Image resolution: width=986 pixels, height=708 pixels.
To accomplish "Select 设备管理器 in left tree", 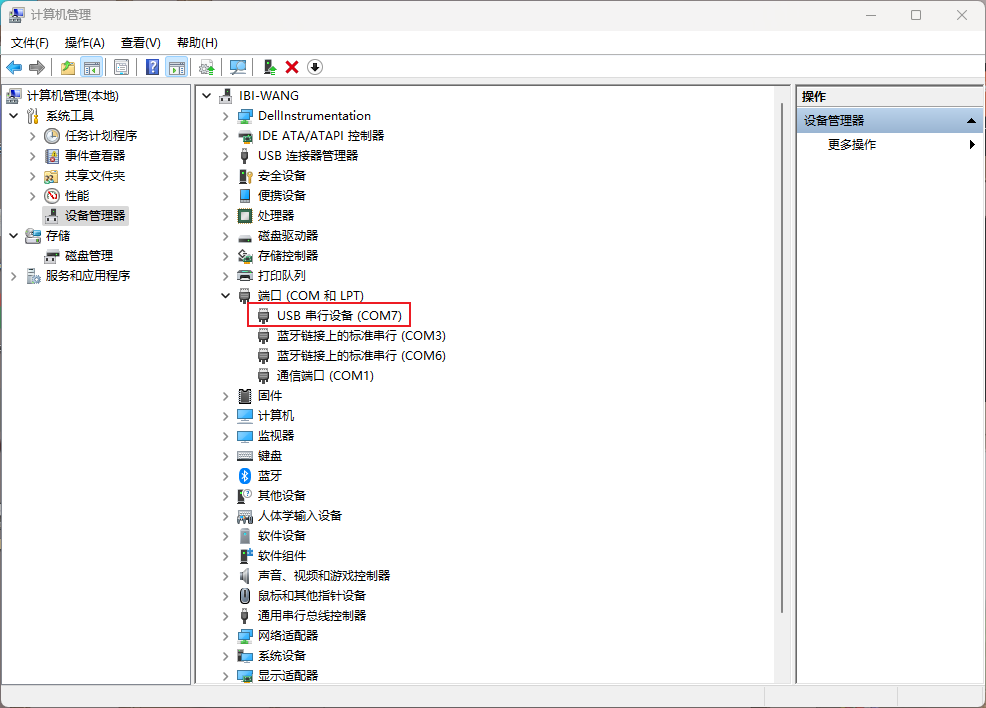I will tap(95, 216).
